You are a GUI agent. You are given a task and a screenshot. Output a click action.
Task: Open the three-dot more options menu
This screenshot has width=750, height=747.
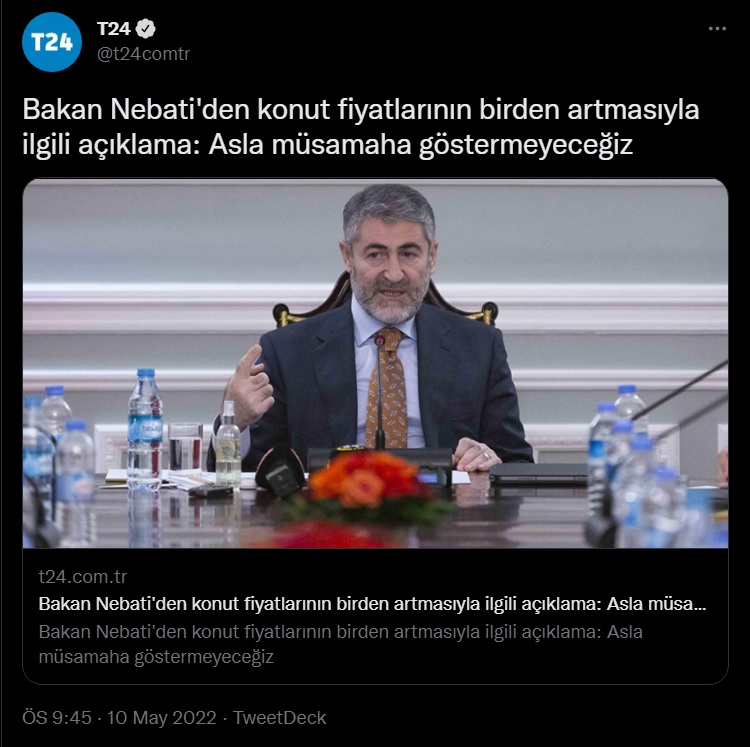point(717,29)
